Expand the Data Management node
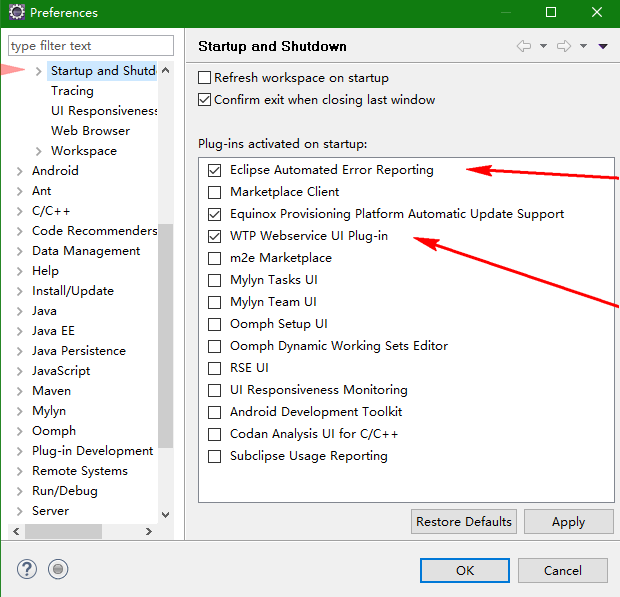Image resolution: width=620 pixels, height=597 pixels. [x=19, y=251]
